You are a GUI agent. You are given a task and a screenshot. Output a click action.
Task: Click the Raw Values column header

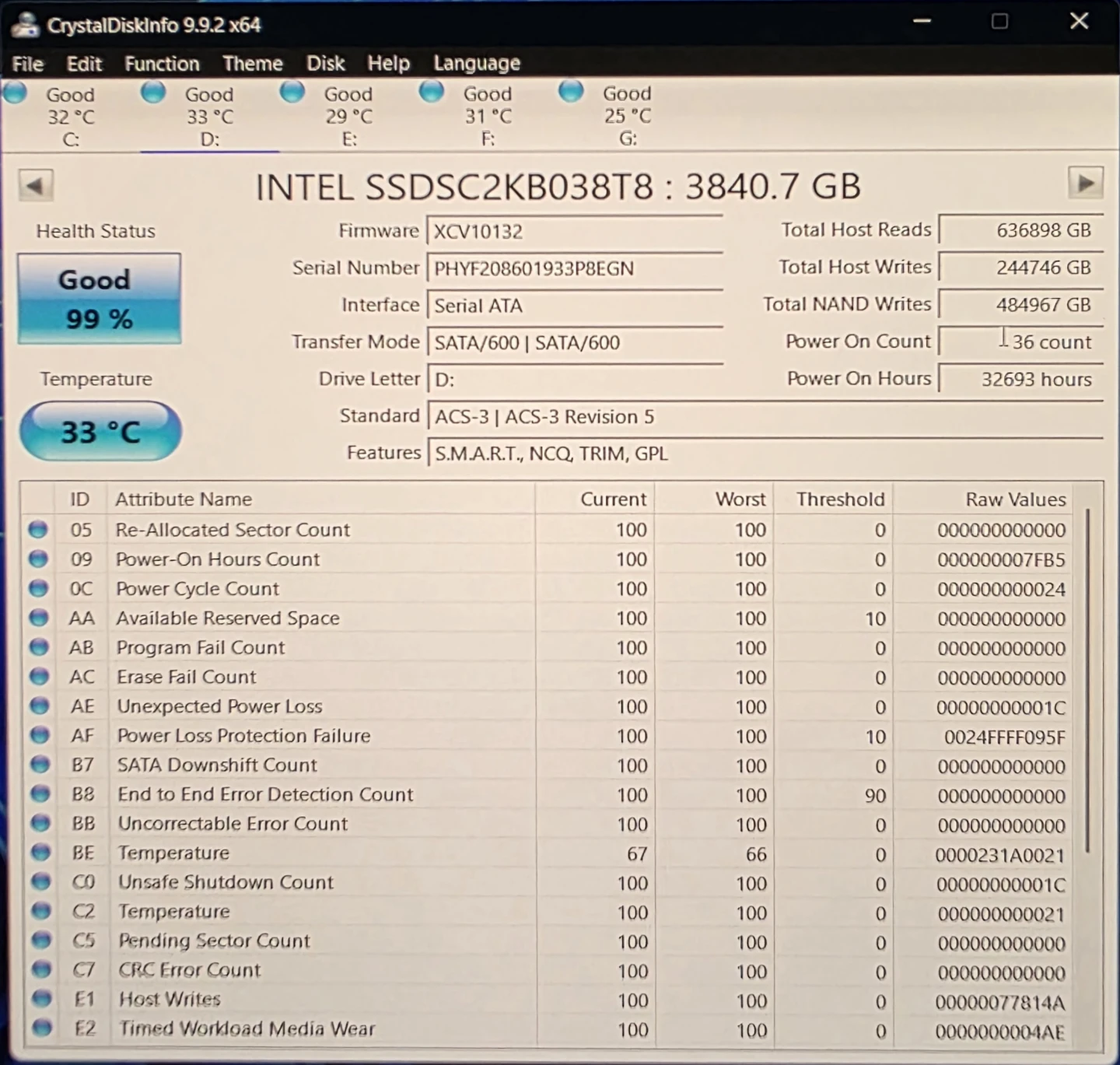coord(982,499)
